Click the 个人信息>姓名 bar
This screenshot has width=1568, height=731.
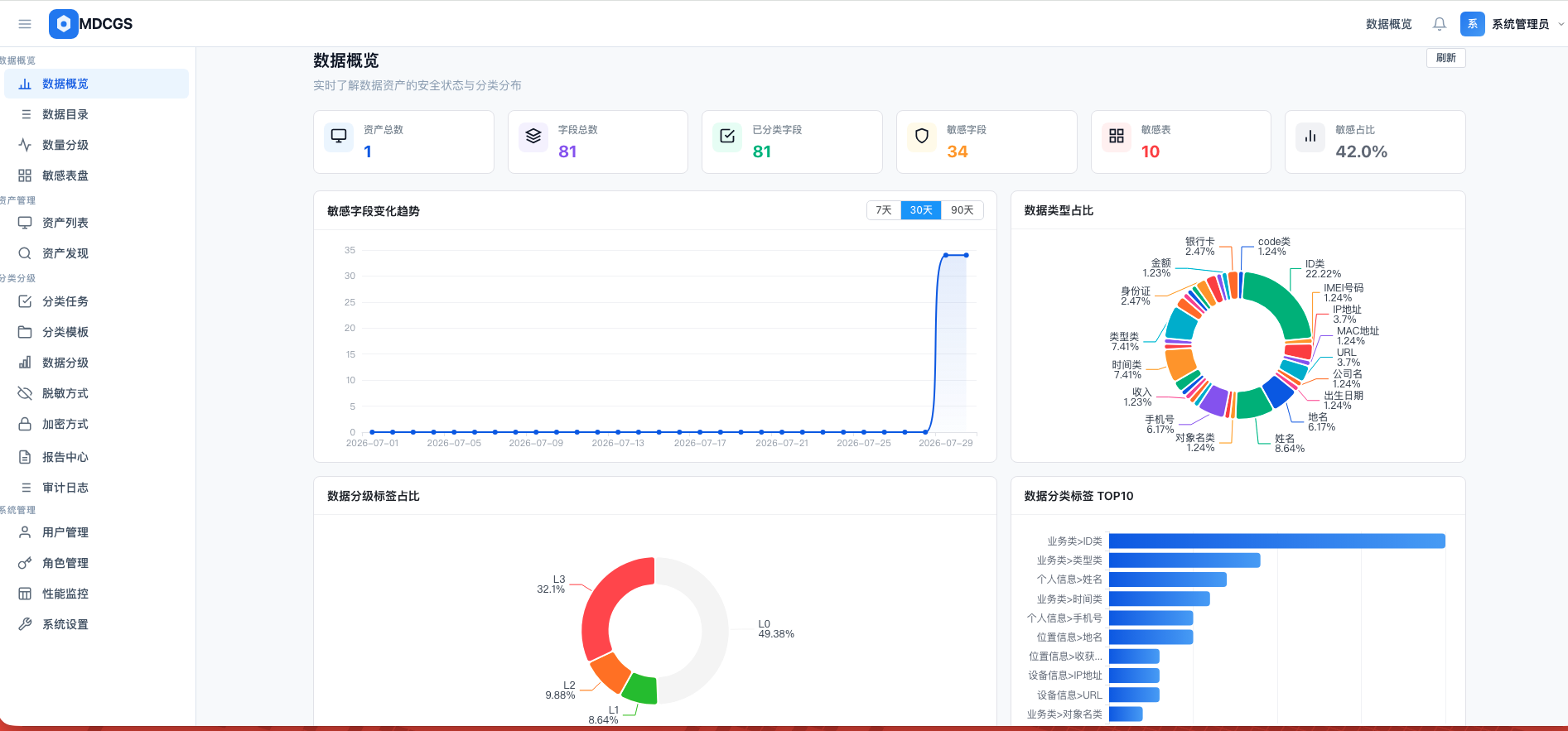coord(1168,580)
